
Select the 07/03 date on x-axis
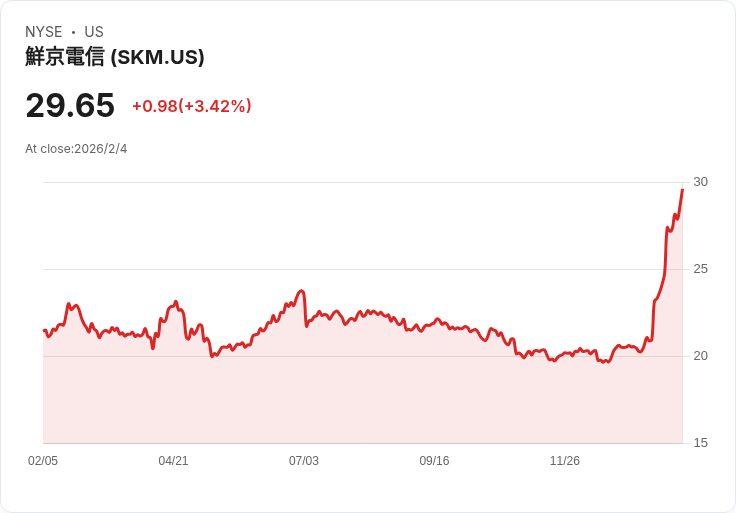pyautogui.click(x=304, y=461)
